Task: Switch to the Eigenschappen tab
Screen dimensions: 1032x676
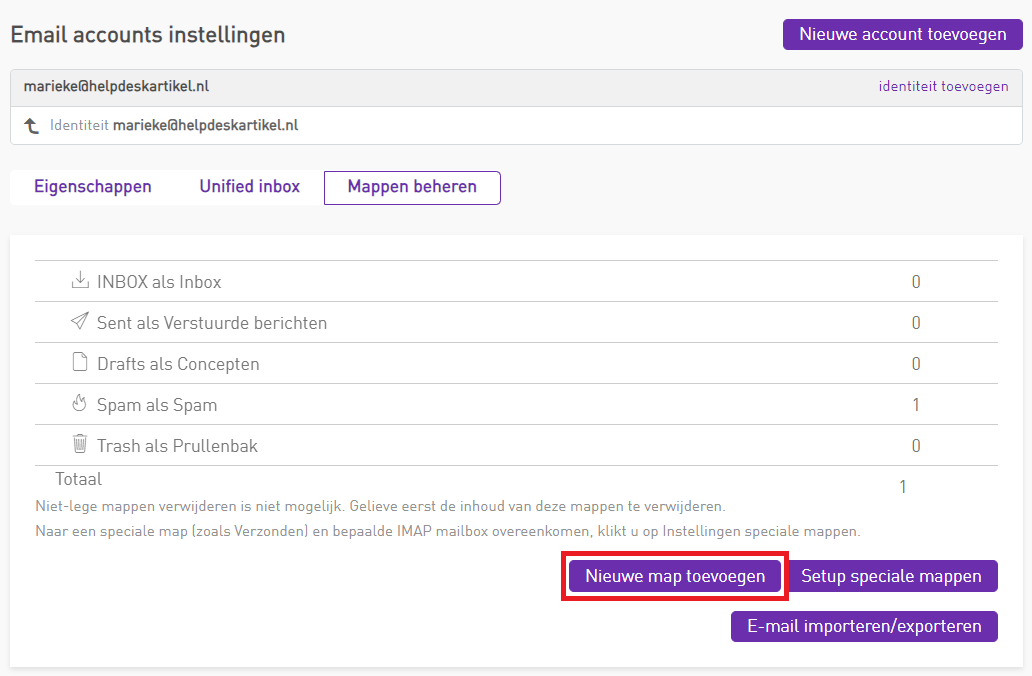Action: point(93,187)
